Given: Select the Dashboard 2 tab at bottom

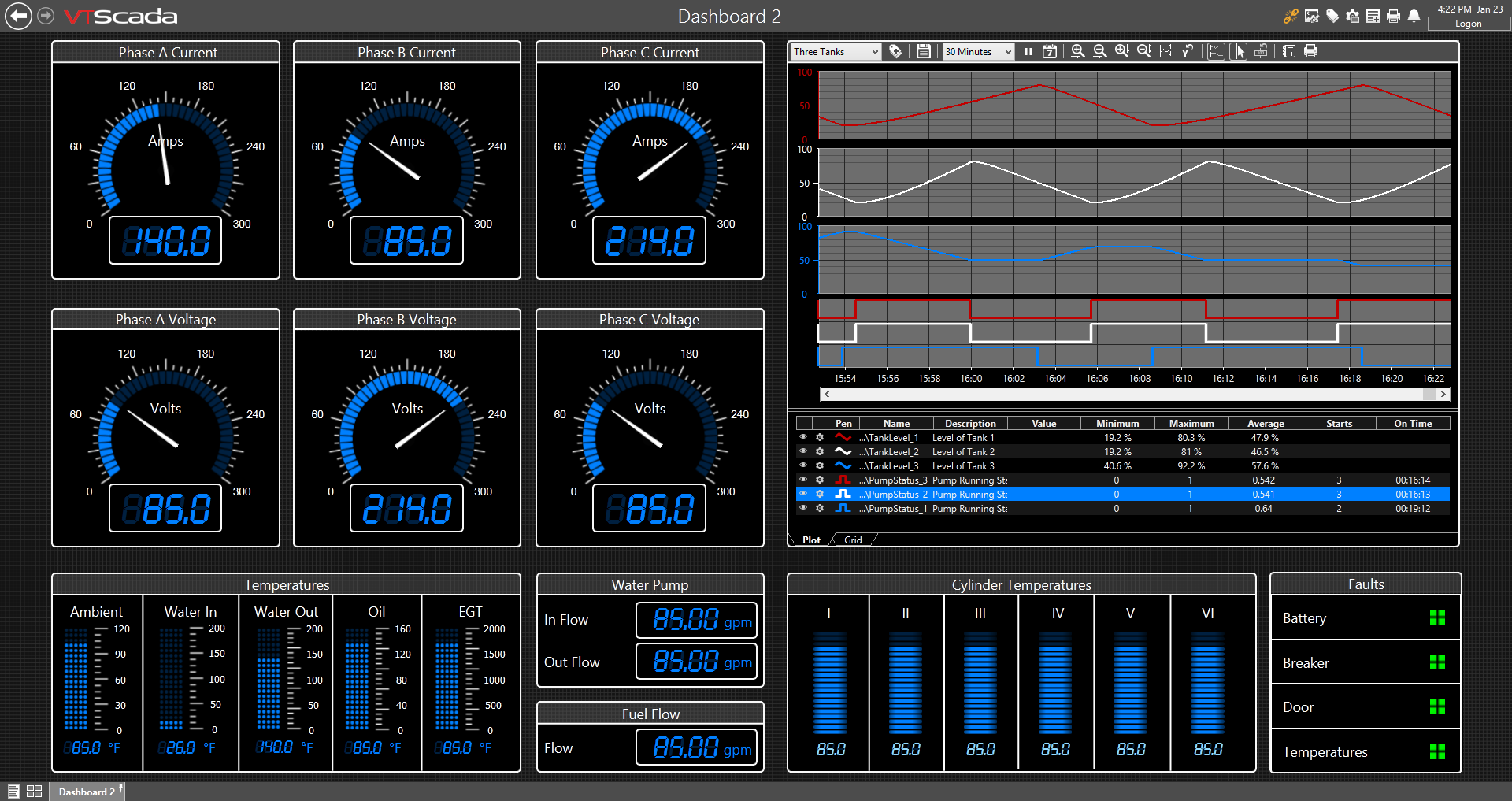Looking at the screenshot, I should tap(87, 791).
